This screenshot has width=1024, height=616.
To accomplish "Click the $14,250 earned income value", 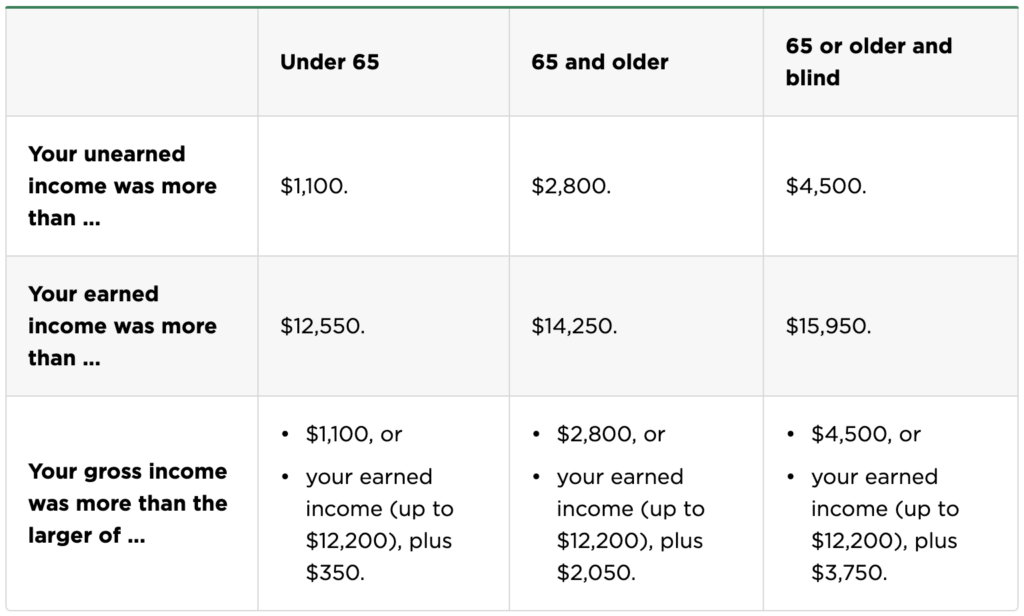I will [574, 326].
